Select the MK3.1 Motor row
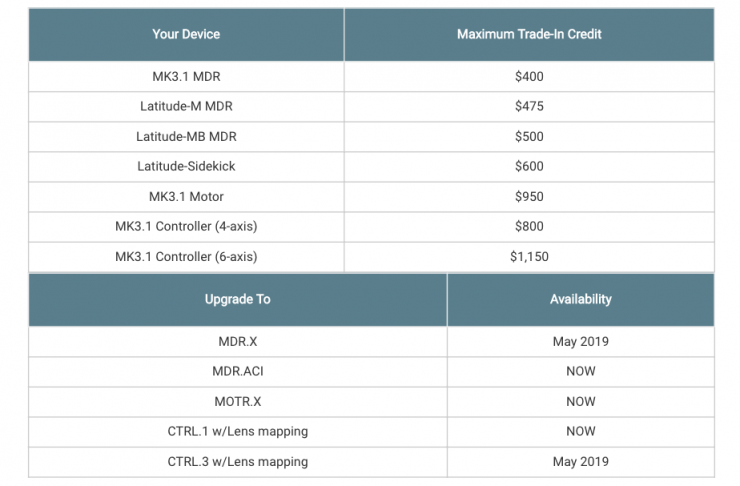 [186, 196]
